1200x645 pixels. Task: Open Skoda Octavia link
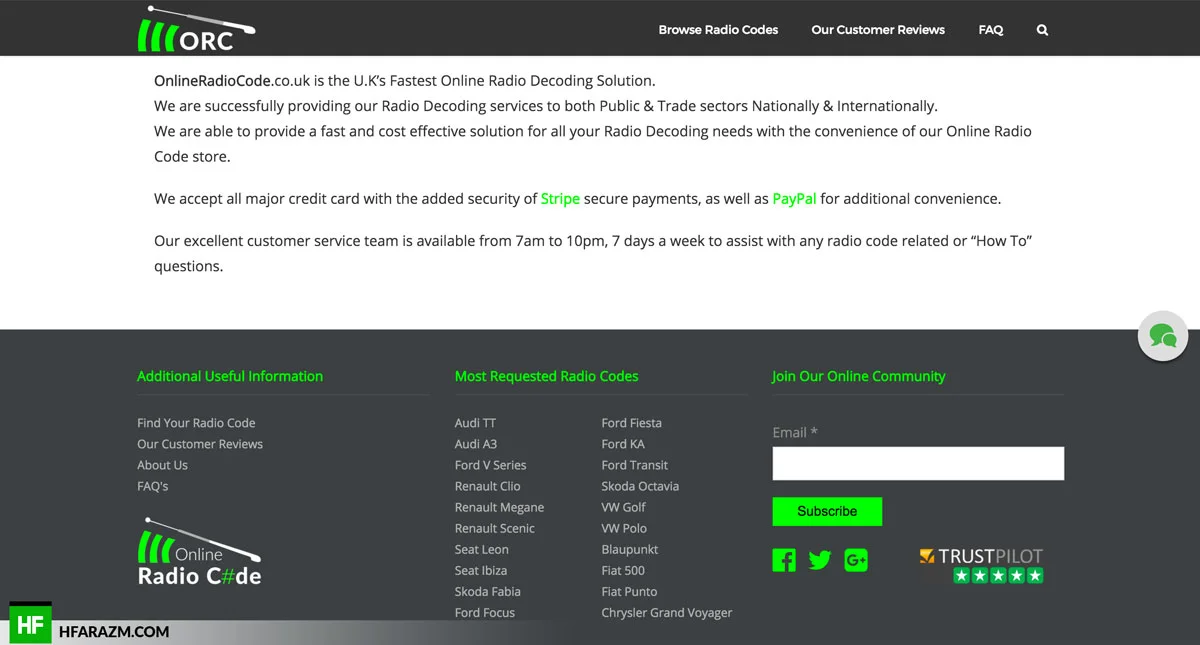coord(640,486)
